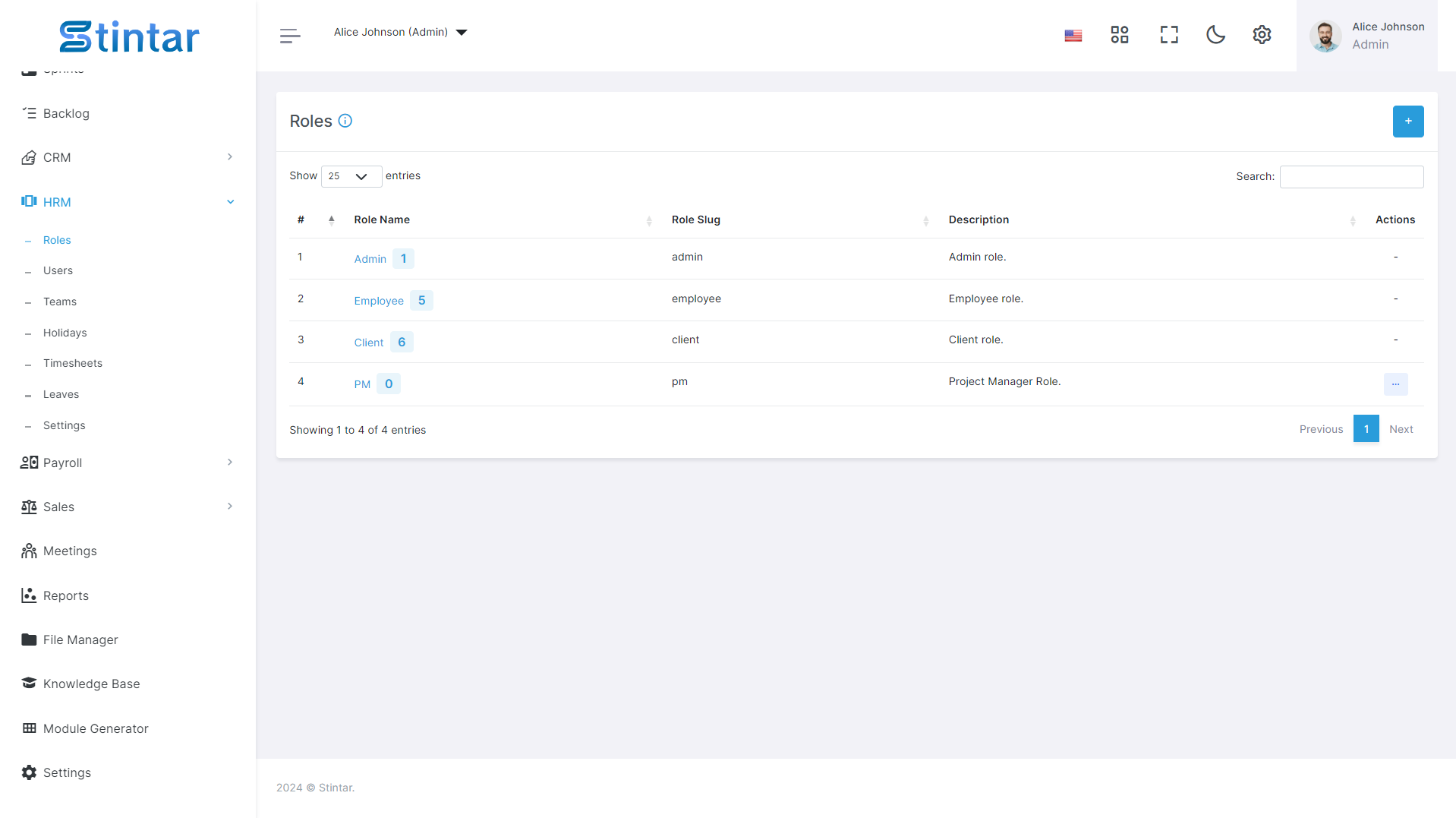Click the Payroll sidebar icon

pyautogui.click(x=29, y=463)
